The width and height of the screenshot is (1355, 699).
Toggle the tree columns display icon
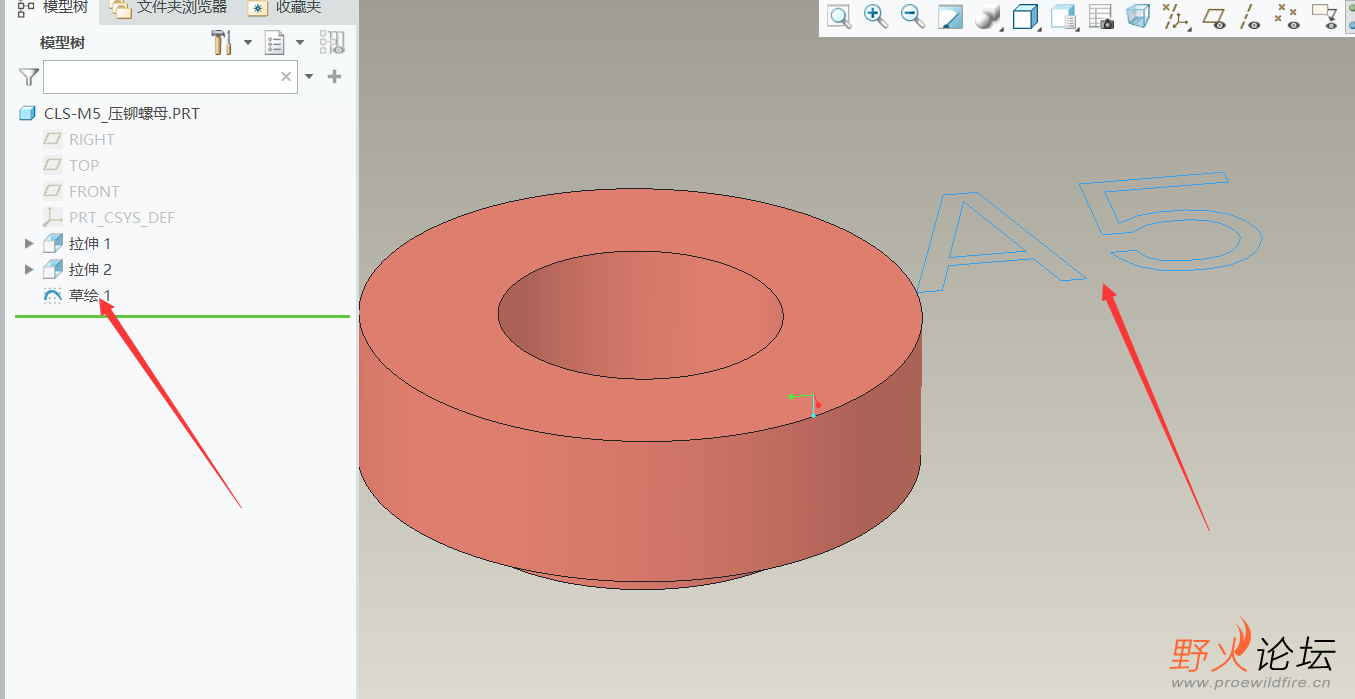point(332,42)
